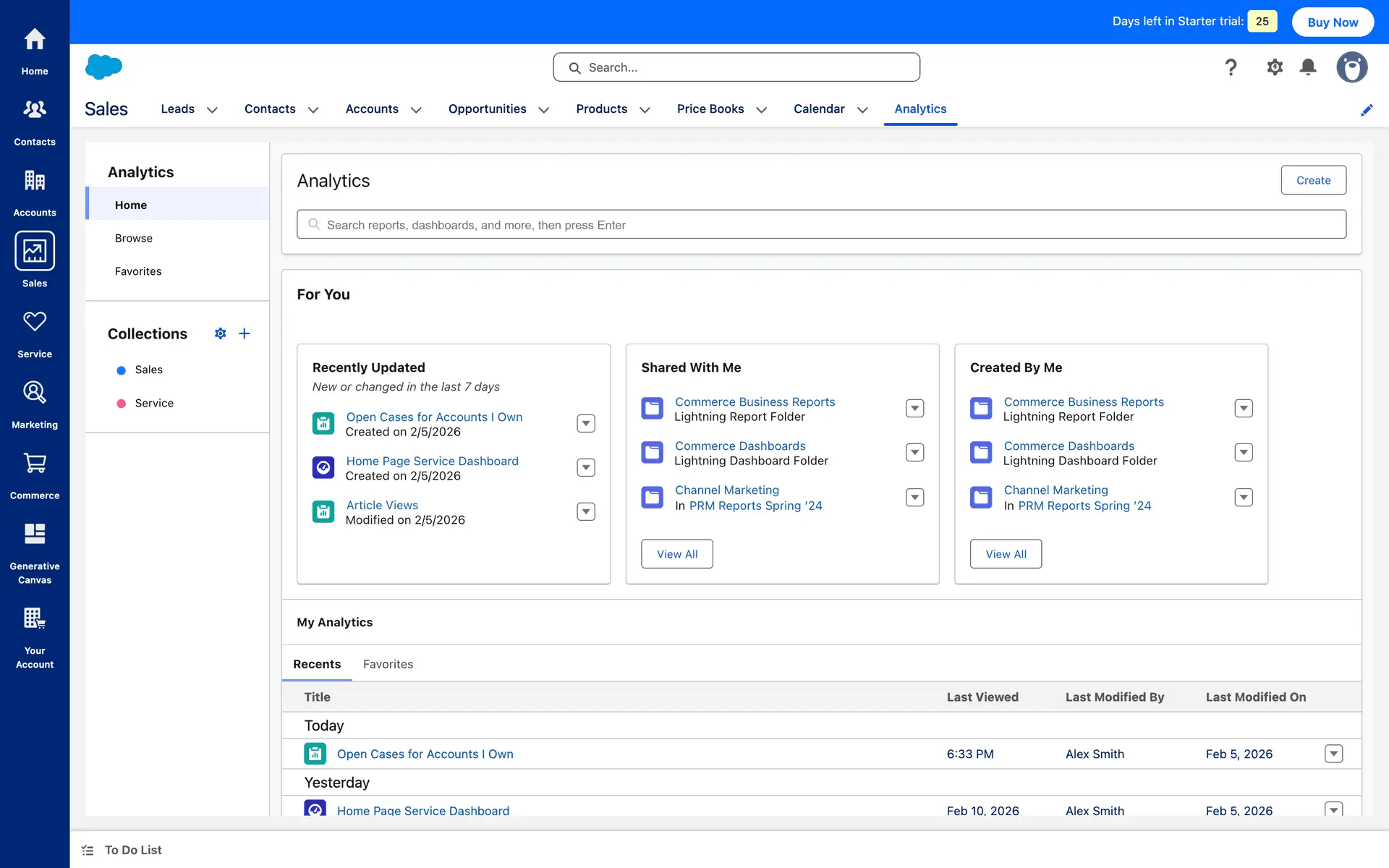Open row actions for Open Cases recent item

[x=1333, y=754]
